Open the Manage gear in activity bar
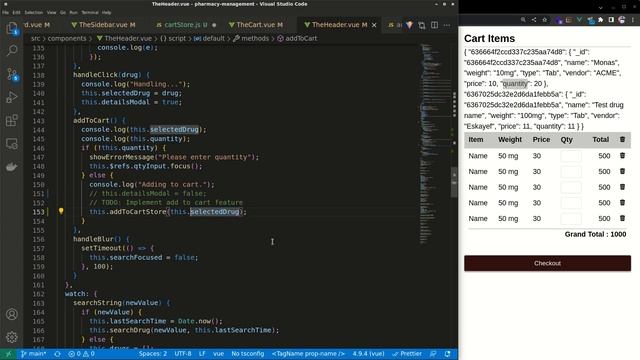Viewport: 640px width, 360px height. click(x=12, y=337)
